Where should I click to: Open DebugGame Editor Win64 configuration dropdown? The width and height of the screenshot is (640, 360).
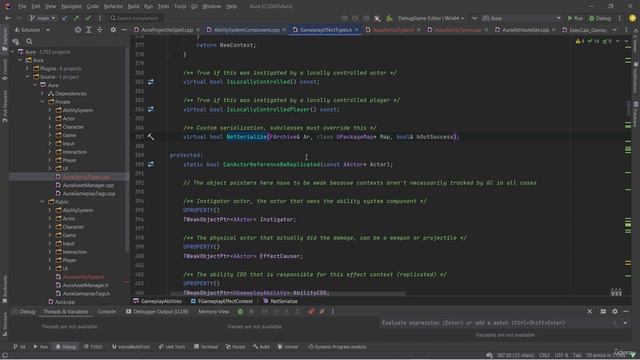(431, 18)
